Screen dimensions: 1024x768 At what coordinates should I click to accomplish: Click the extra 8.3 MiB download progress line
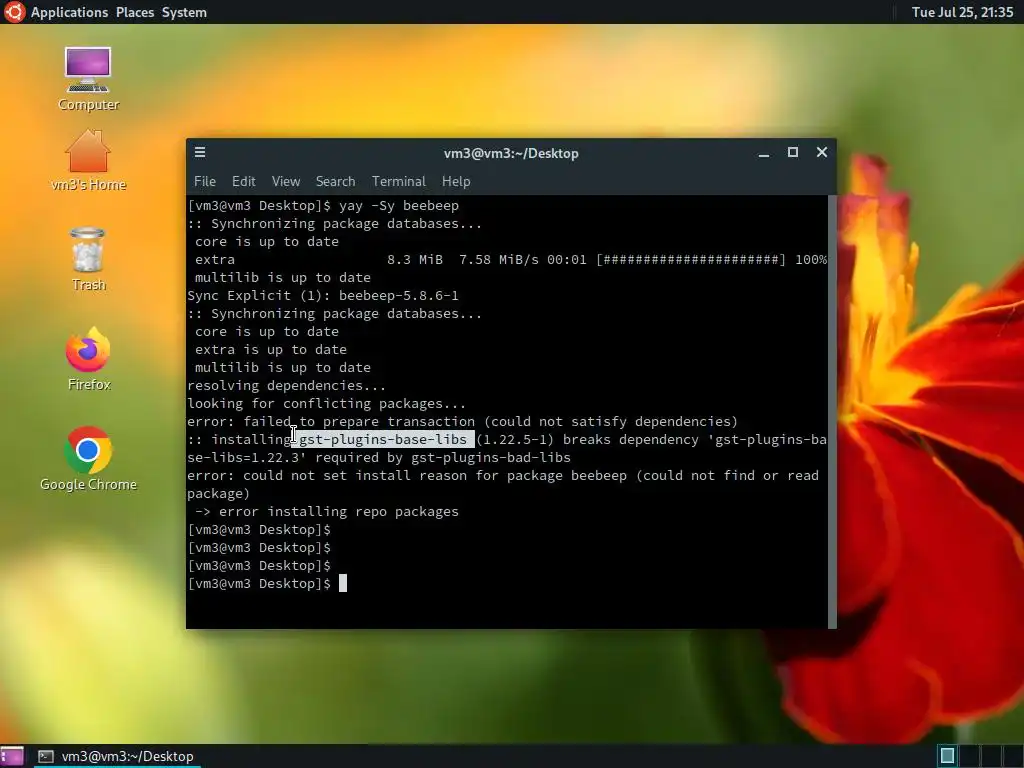511,260
